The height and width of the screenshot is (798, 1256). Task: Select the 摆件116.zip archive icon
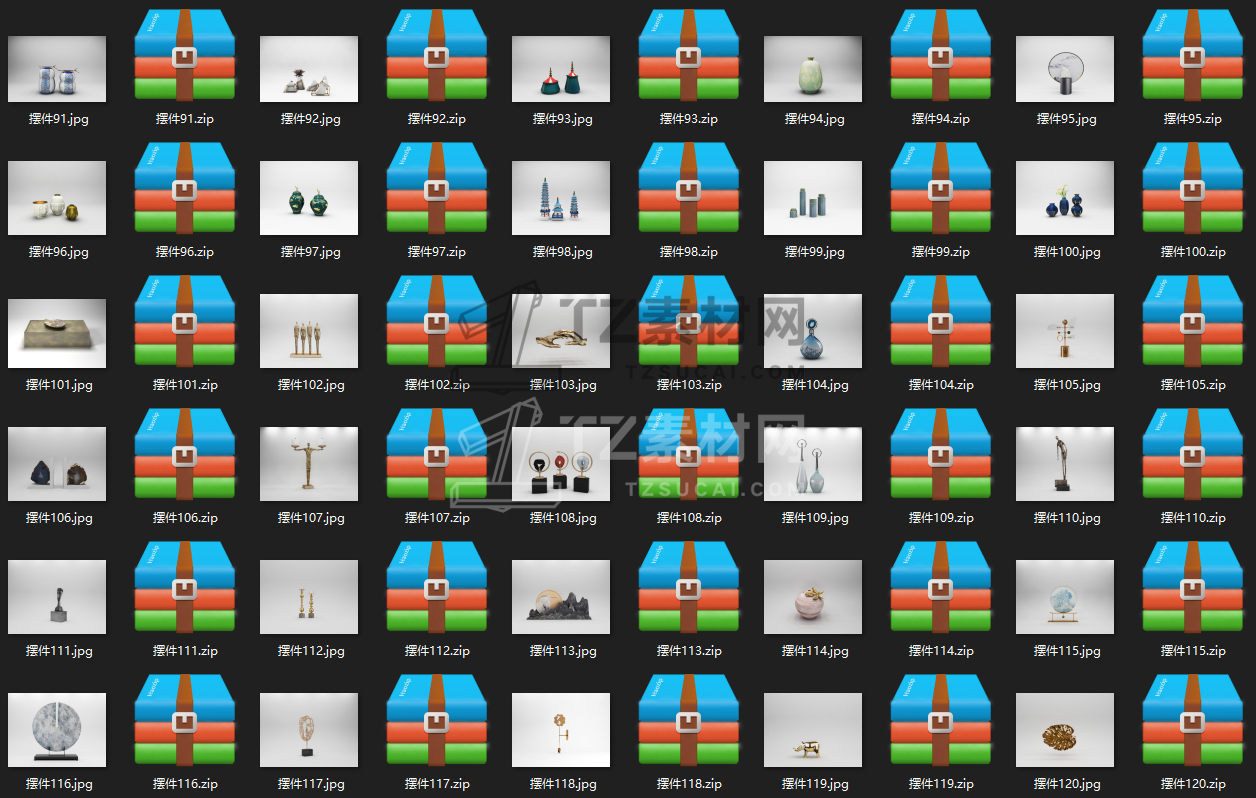pyautogui.click(x=185, y=720)
